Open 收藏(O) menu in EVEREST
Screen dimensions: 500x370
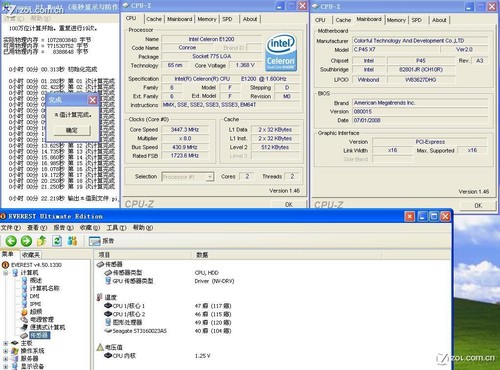coord(90,228)
